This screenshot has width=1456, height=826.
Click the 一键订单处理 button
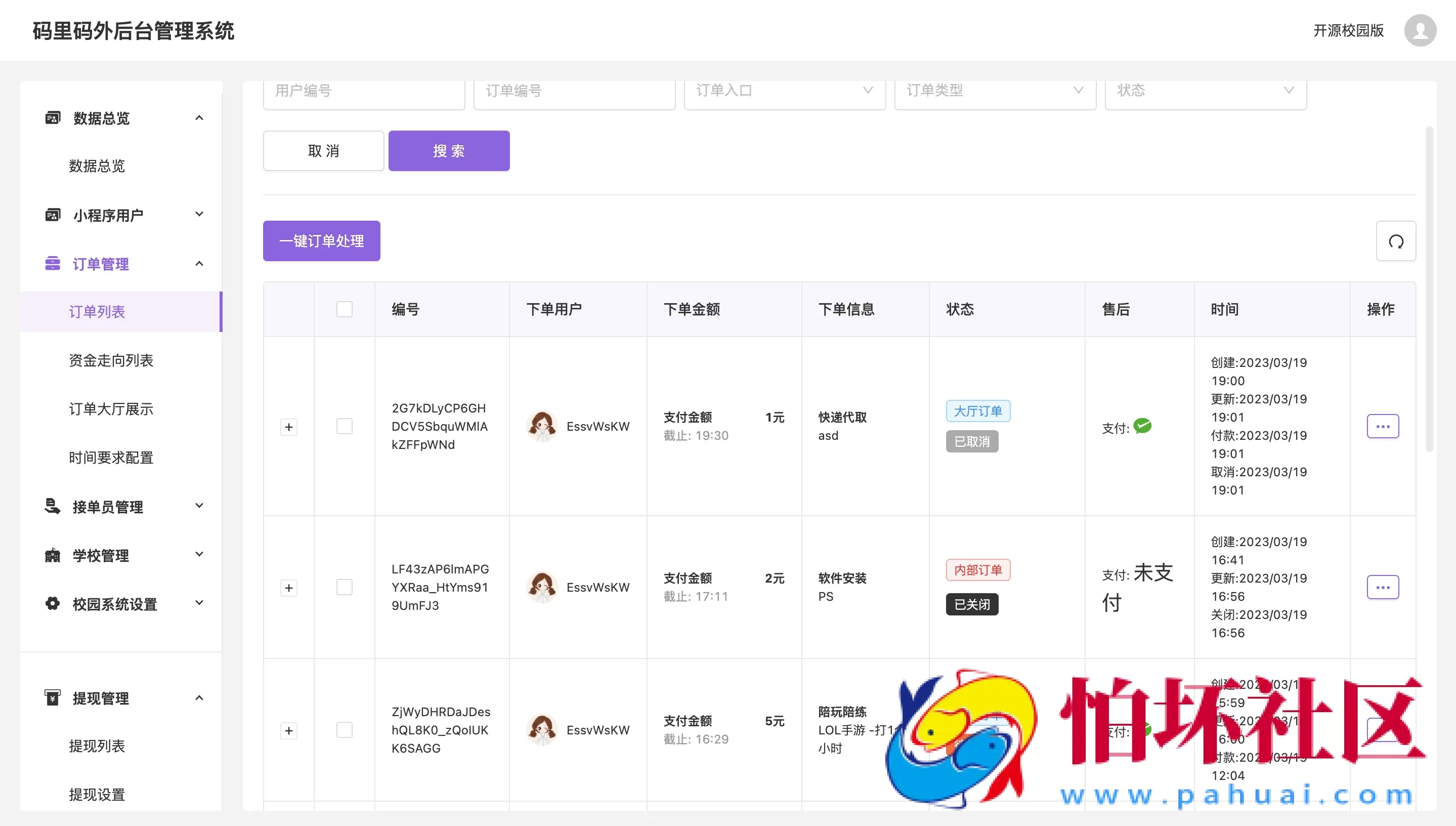tap(321, 241)
